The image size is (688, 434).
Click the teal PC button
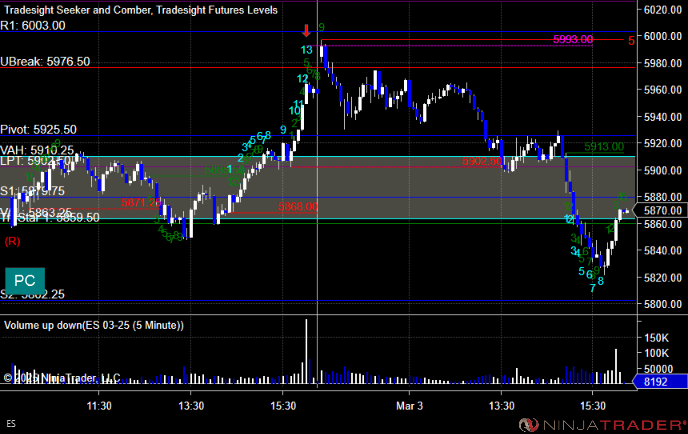point(25,281)
